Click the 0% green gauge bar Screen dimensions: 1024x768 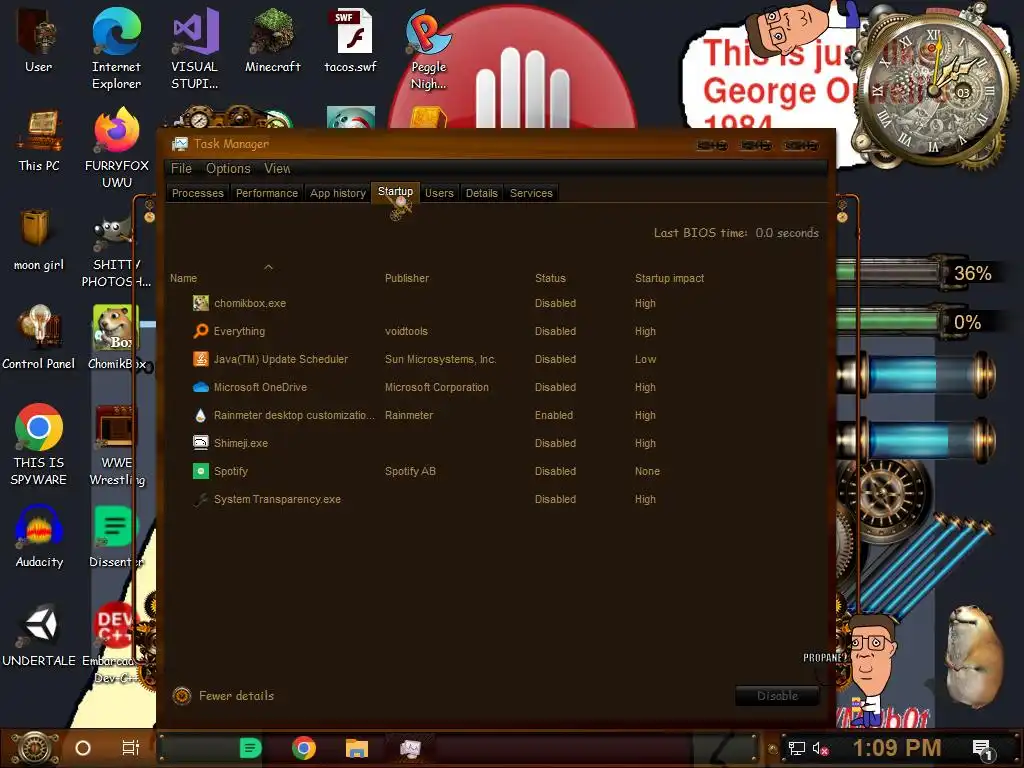(888, 322)
